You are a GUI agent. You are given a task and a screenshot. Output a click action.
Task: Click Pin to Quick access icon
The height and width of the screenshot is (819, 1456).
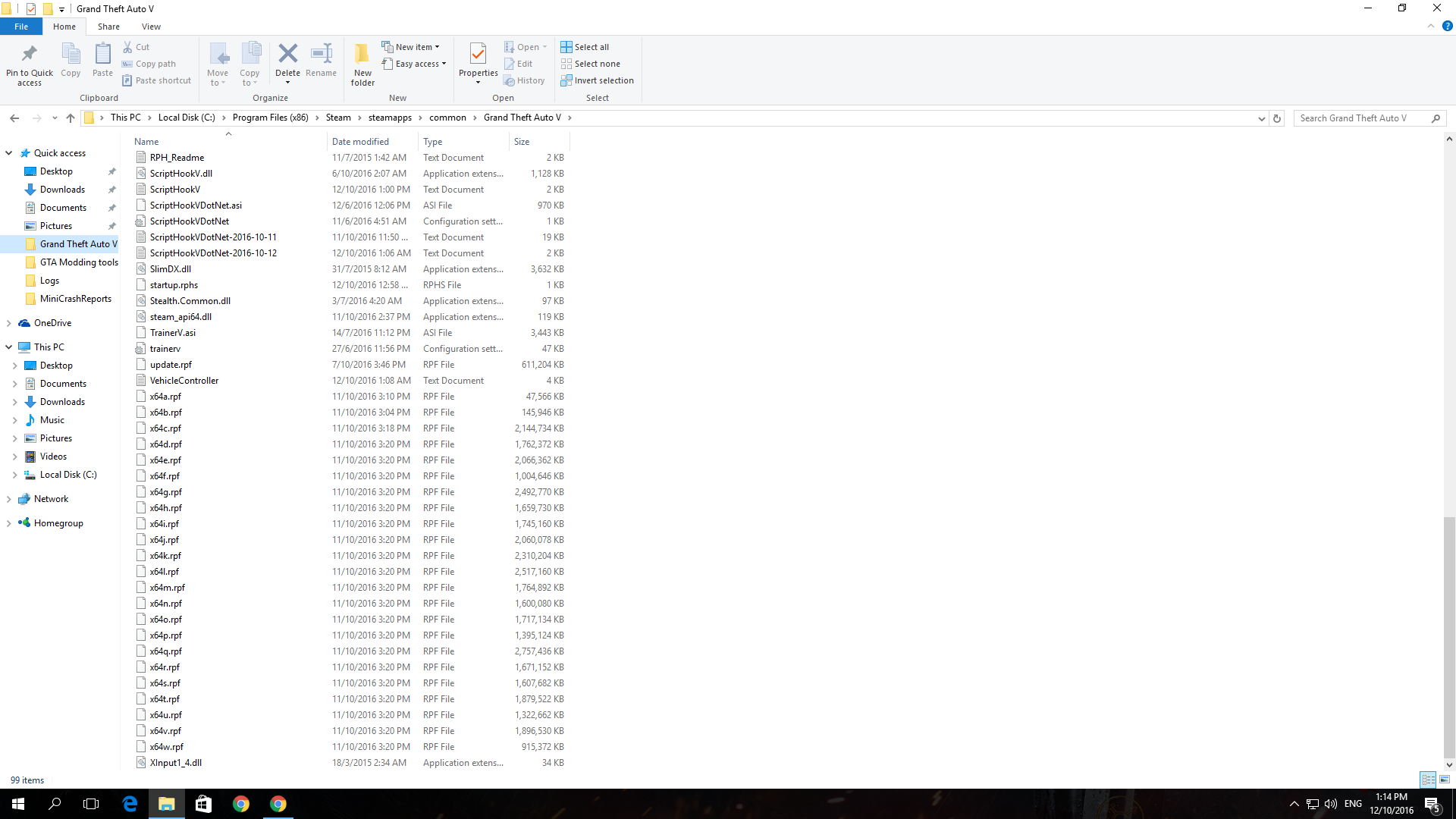[30, 55]
